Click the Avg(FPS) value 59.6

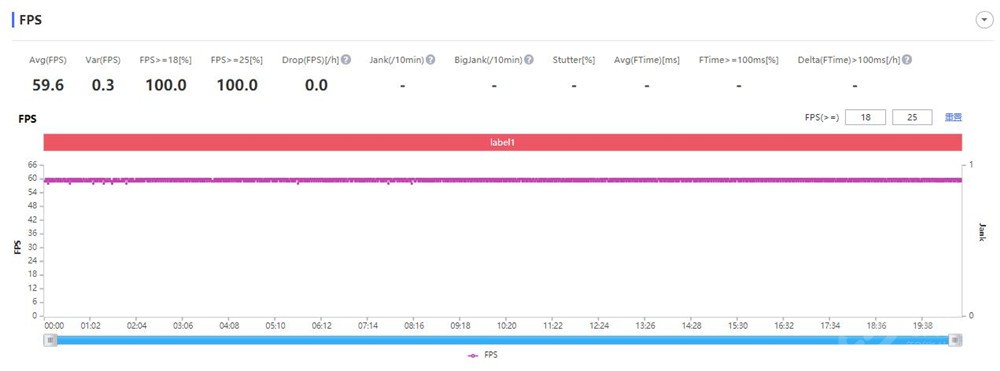tap(48, 85)
